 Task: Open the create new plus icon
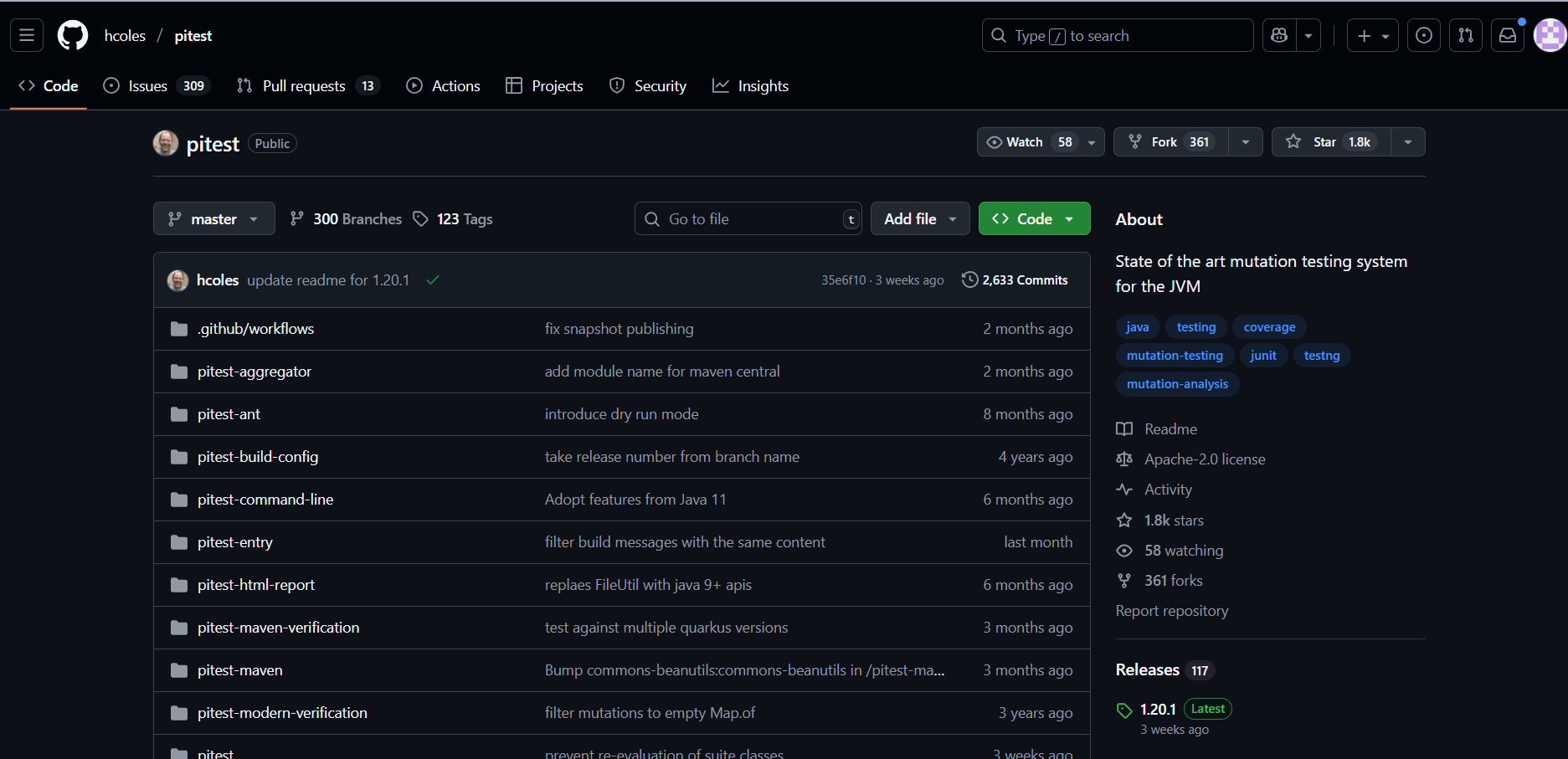click(1364, 35)
